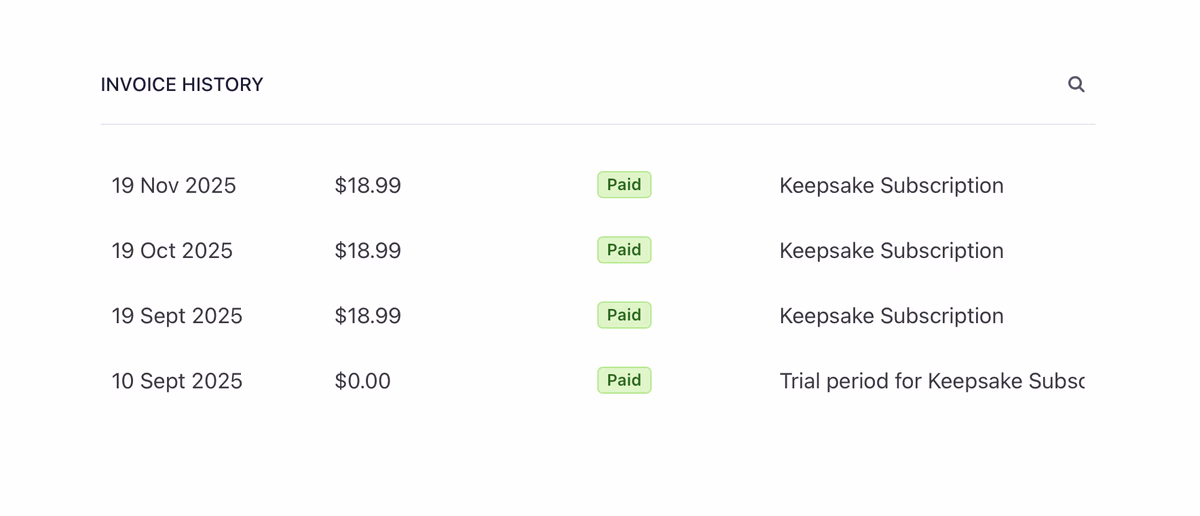
Task: Open the 10 Sept 2025 invoice
Action: tap(177, 381)
